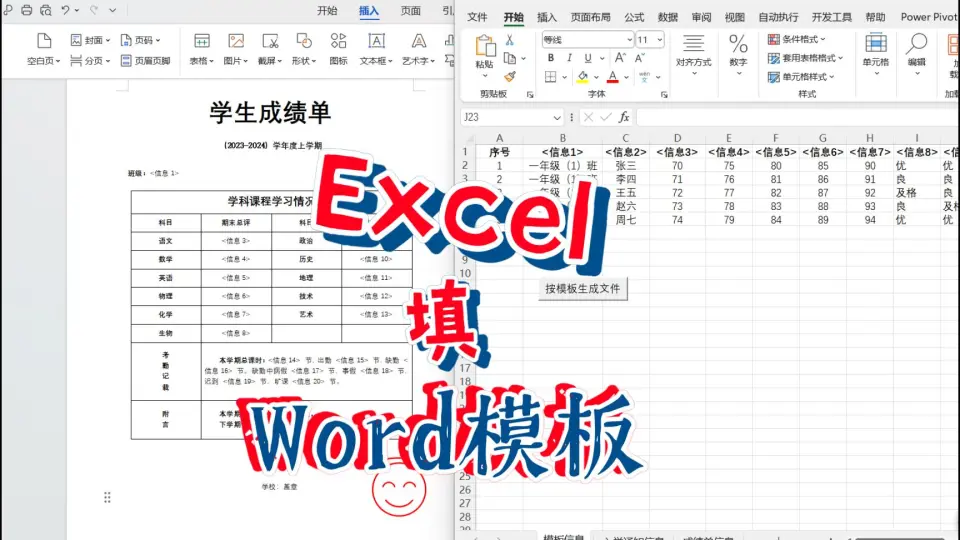The width and height of the screenshot is (960, 540).
Task: Open the Excel 页面布局 tab
Action: coord(590,17)
